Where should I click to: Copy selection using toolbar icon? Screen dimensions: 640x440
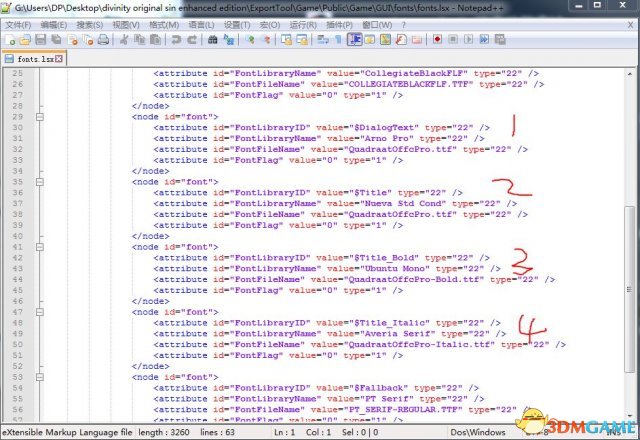point(140,40)
